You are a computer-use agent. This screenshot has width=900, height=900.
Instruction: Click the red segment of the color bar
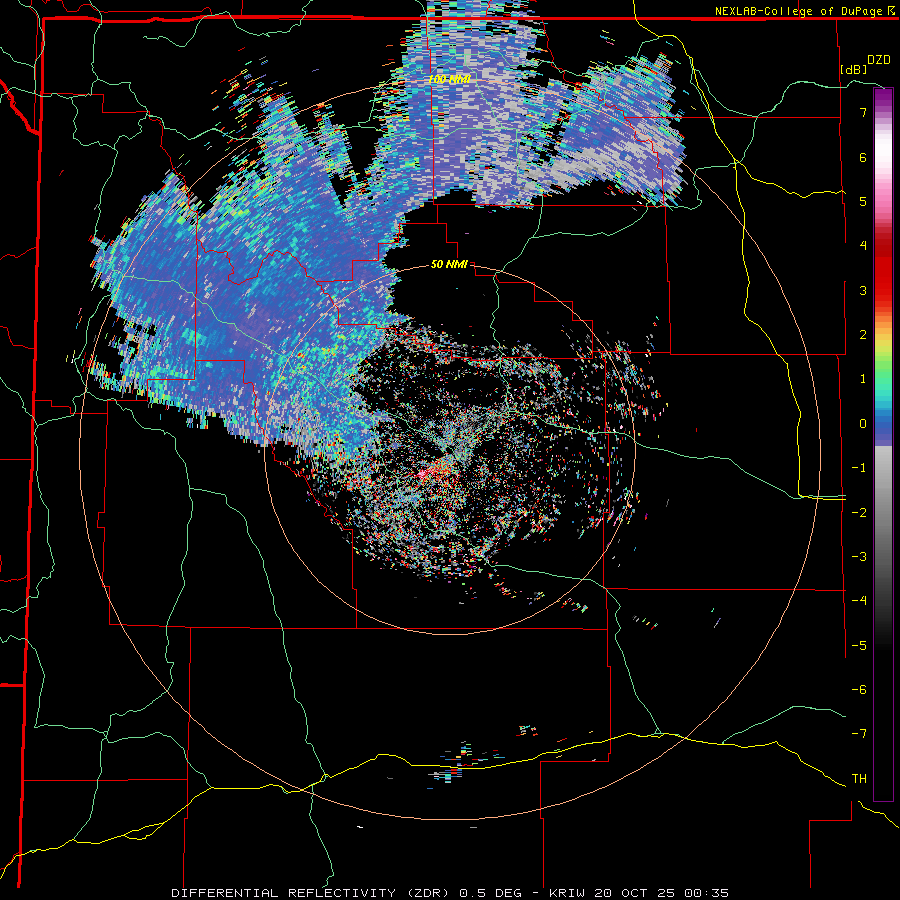tap(883, 270)
